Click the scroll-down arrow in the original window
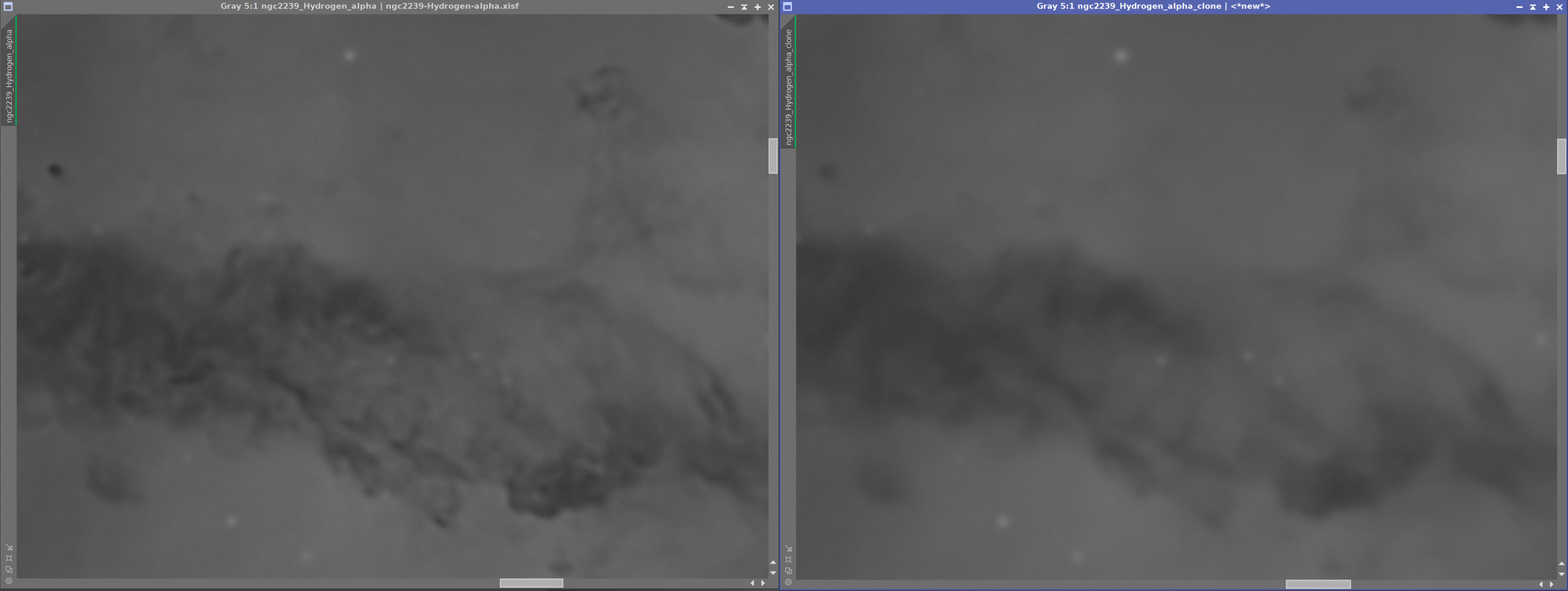Viewport: 1568px width, 591px height. (773, 573)
